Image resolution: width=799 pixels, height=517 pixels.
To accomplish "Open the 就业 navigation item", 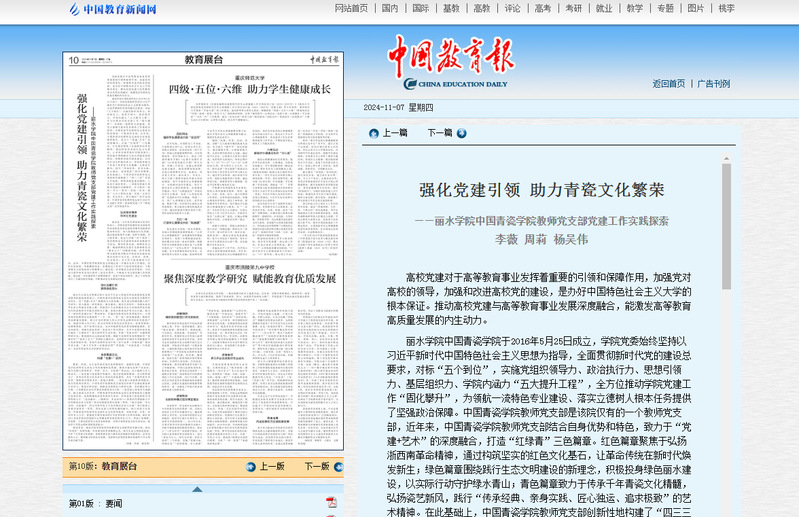I will [x=604, y=8].
